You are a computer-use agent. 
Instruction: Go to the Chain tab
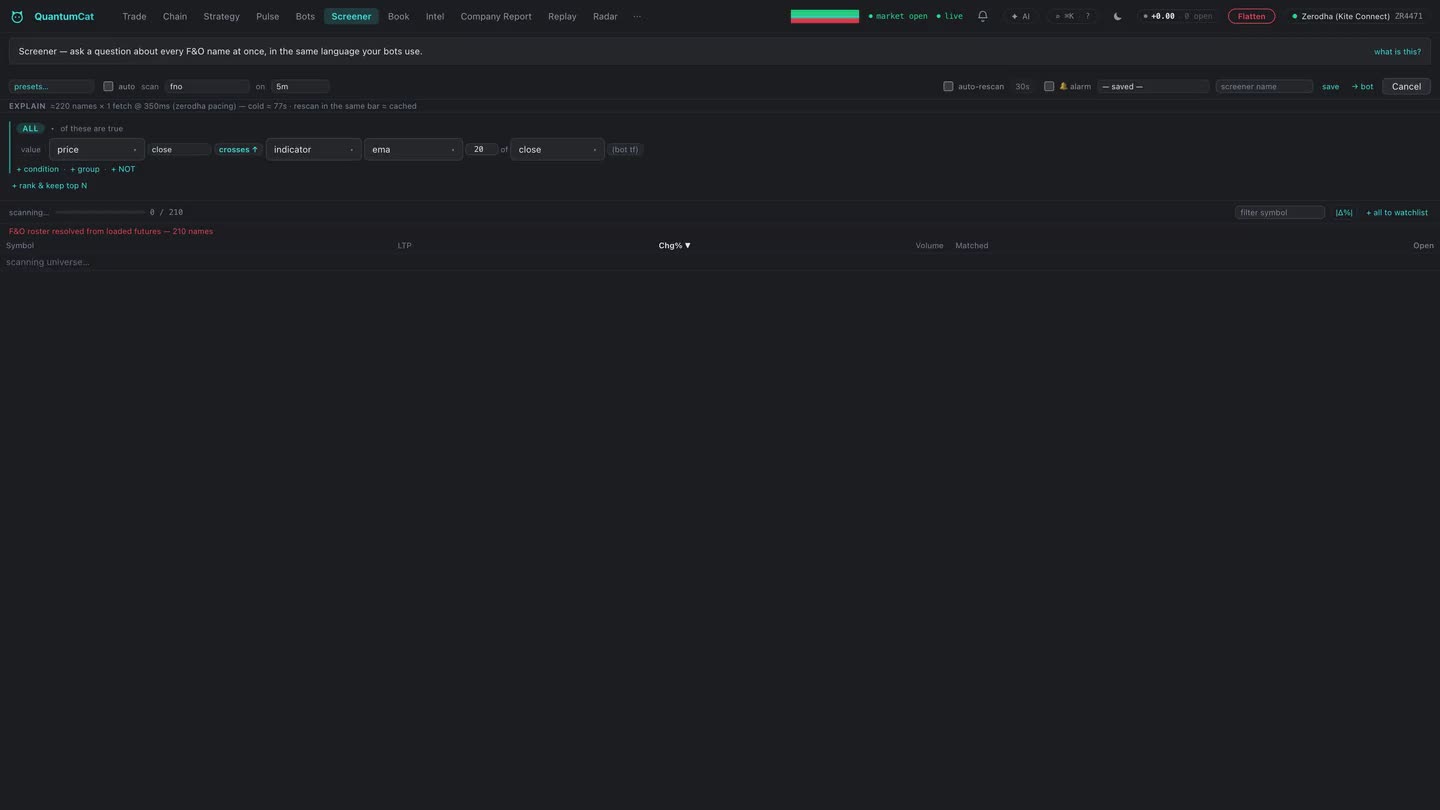pos(175,16)
